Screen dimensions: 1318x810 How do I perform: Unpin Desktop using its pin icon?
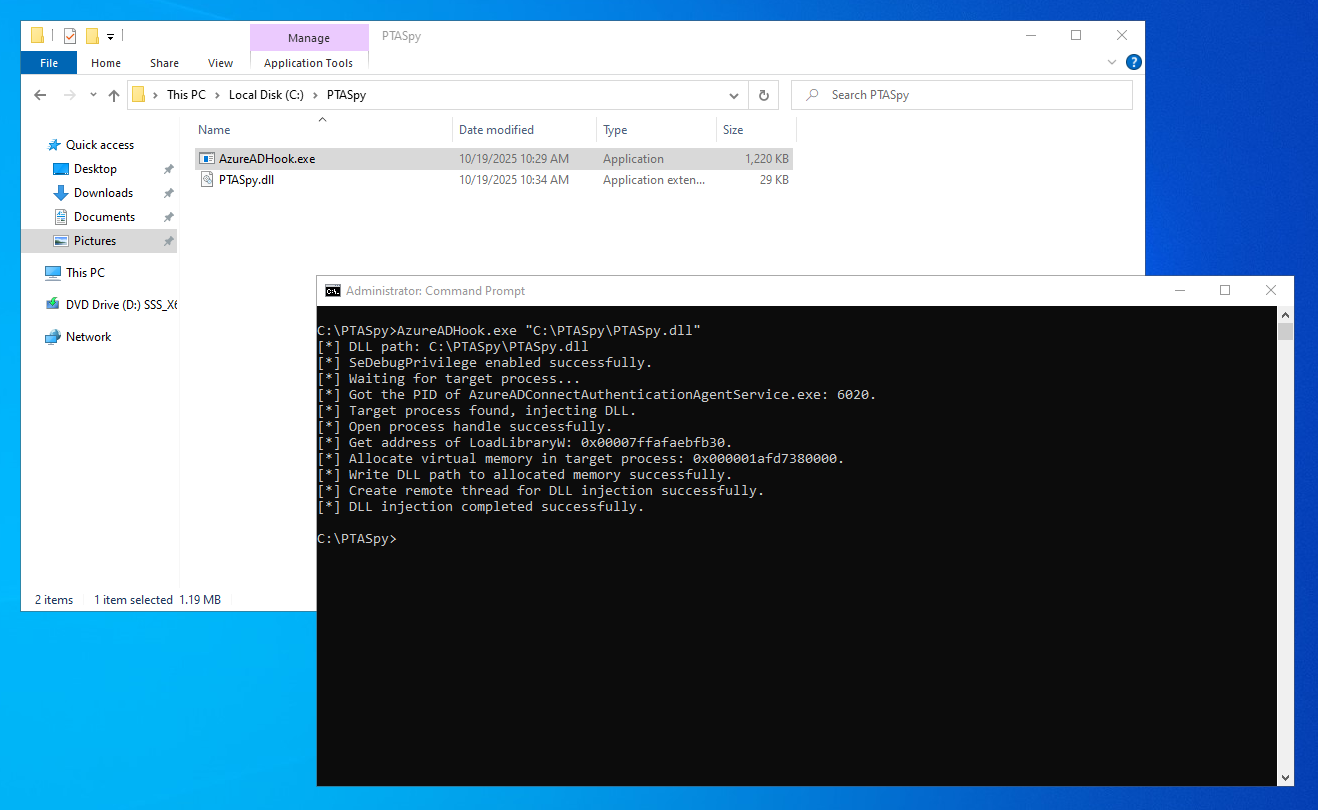pos(168,170)
